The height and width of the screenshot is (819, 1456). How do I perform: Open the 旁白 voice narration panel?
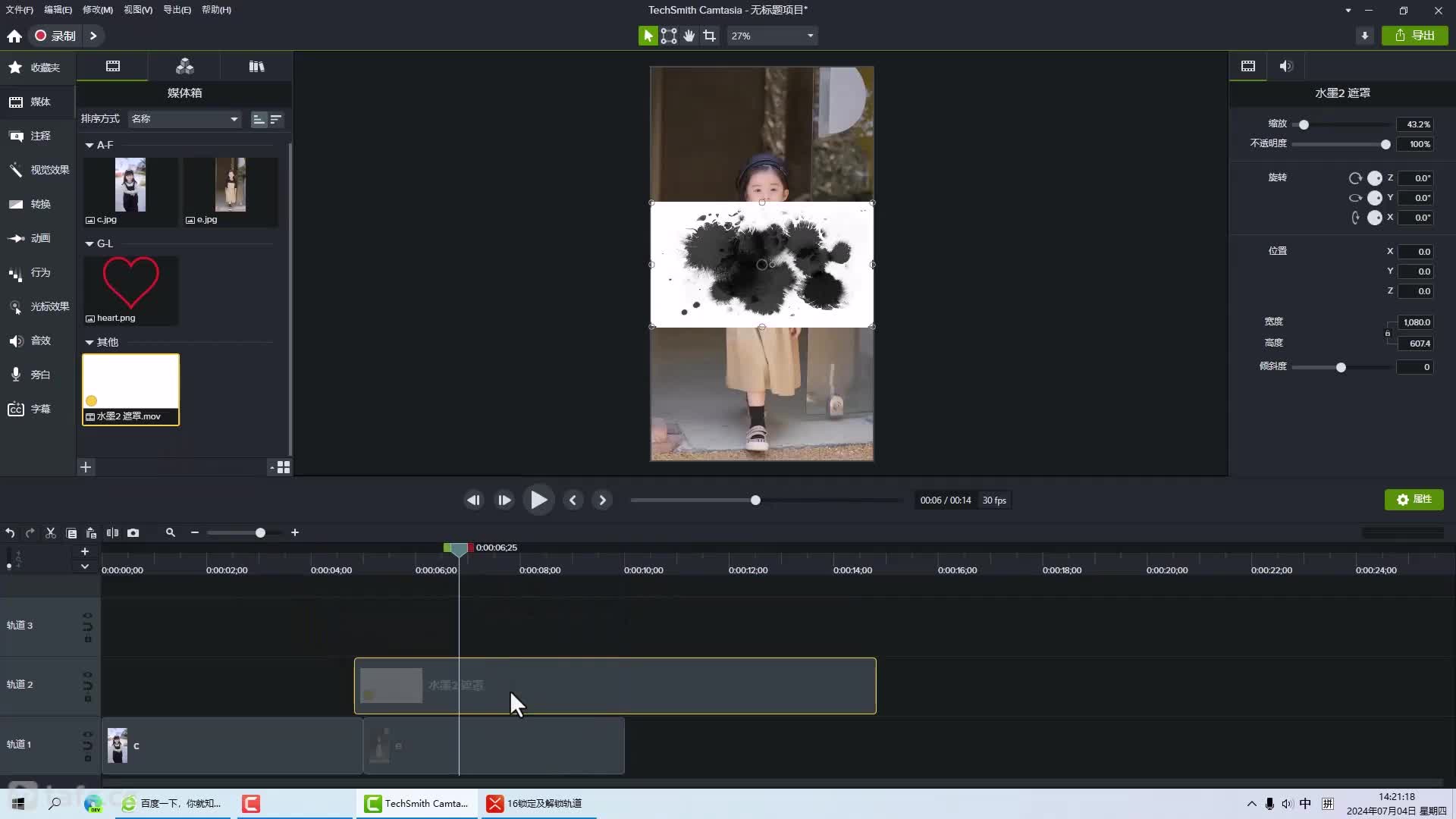point(38,375)
